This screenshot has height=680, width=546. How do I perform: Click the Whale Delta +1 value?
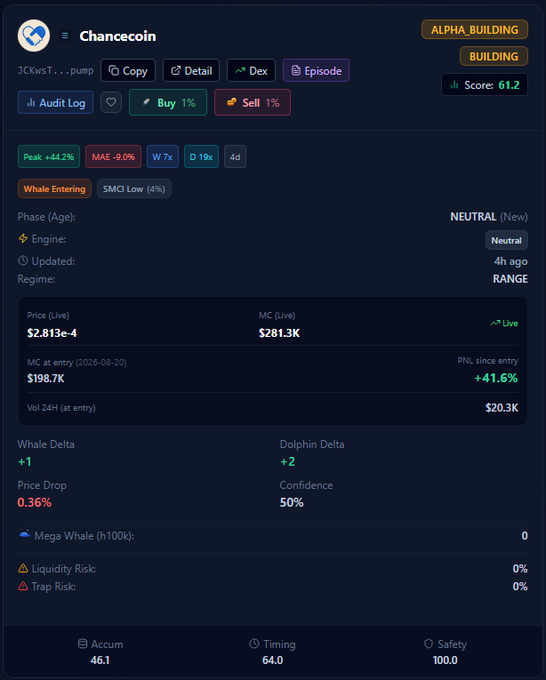(x=25, y=461)
